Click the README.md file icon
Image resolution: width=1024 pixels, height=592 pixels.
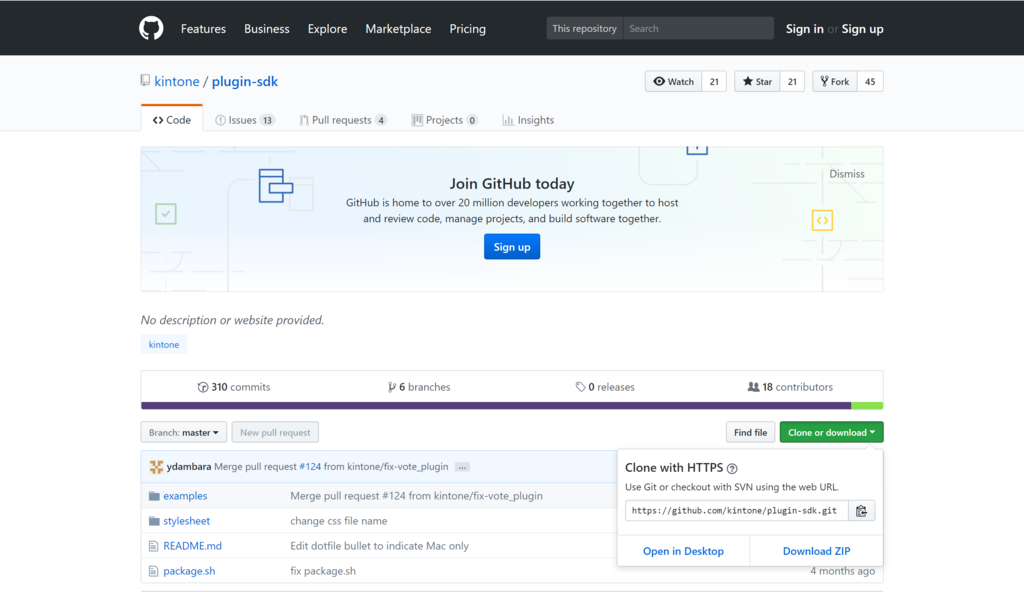click(x=153, y=546)
